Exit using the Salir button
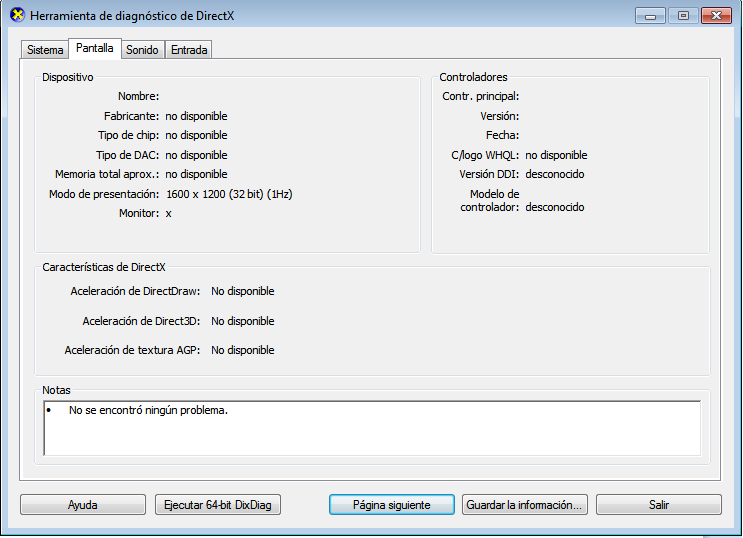743x538 pixels. [x=659, y=505]
